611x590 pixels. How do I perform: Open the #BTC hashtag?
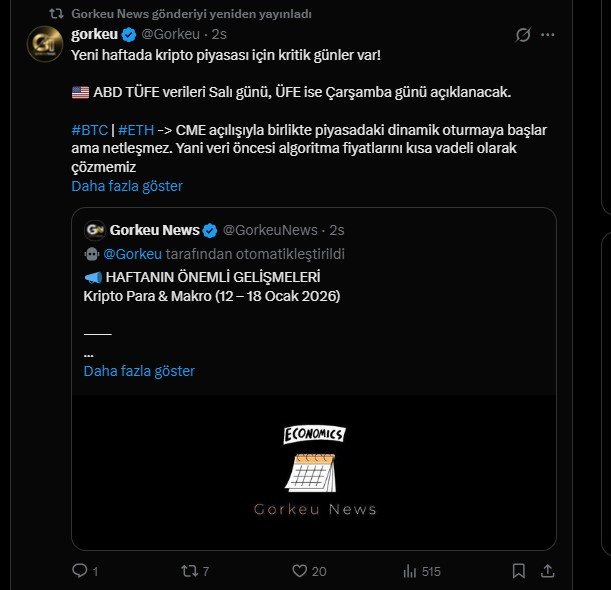90,131
